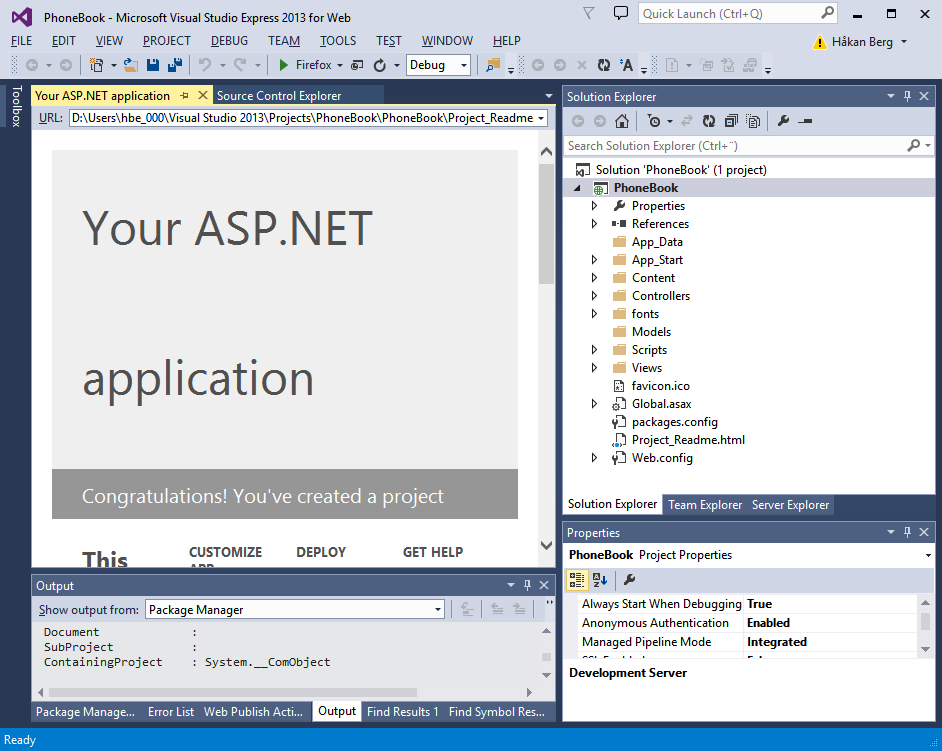Click scroll down arrow in Properties grid

pos(925,649)
